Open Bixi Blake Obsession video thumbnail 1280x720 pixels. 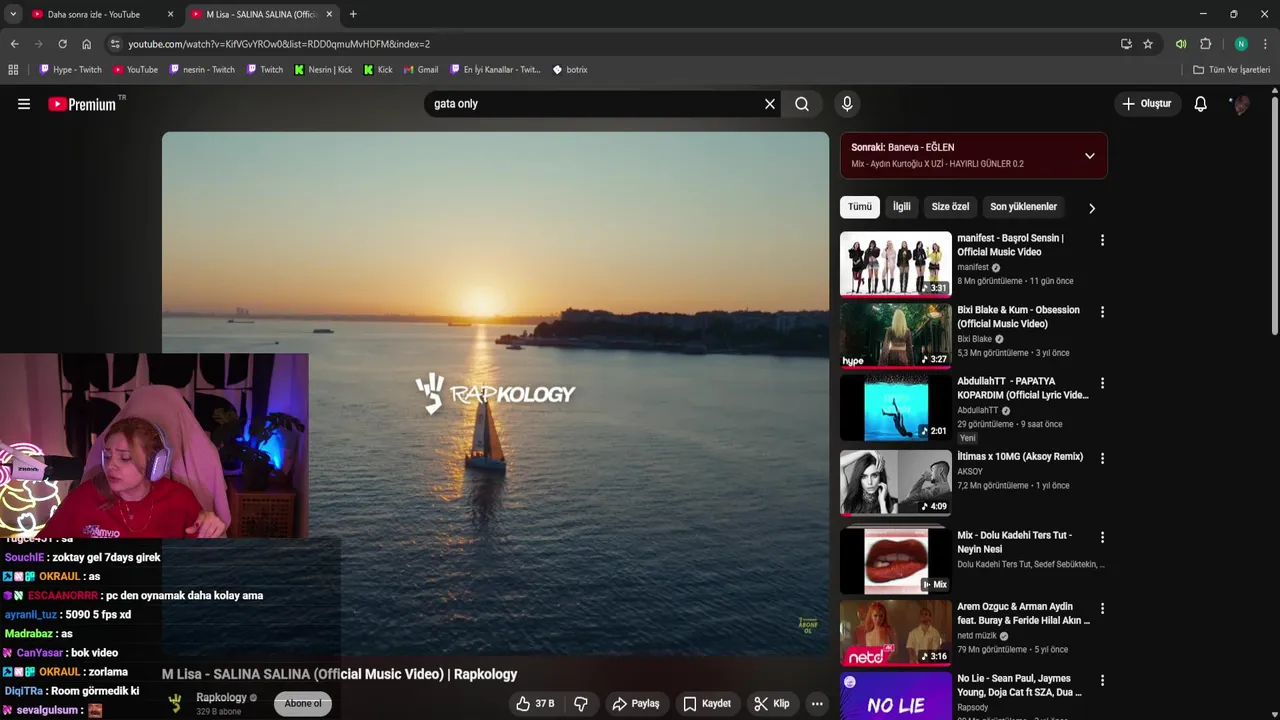click(x=896, y=336)
